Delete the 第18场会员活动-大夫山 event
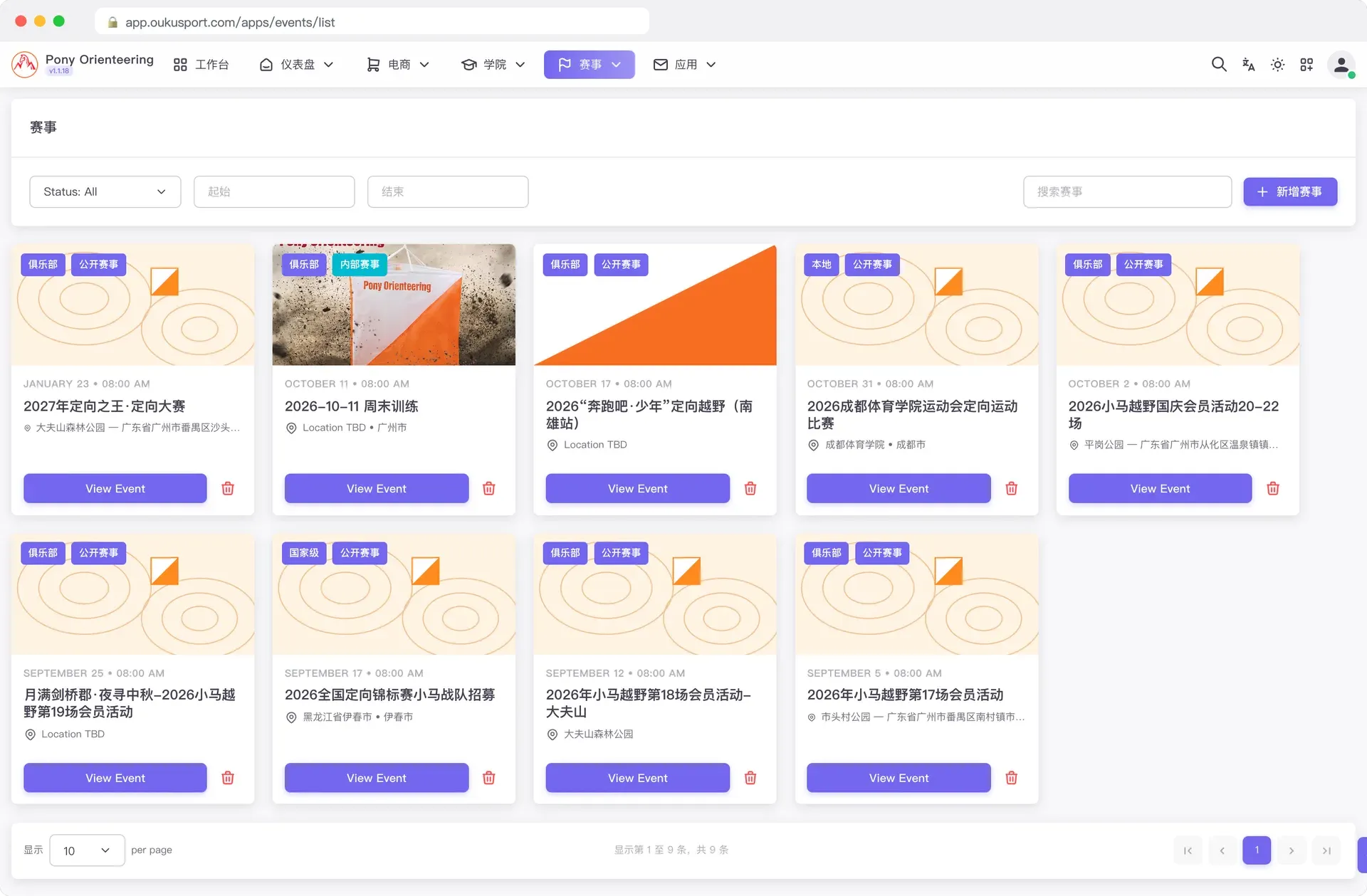 coord(750,778)
